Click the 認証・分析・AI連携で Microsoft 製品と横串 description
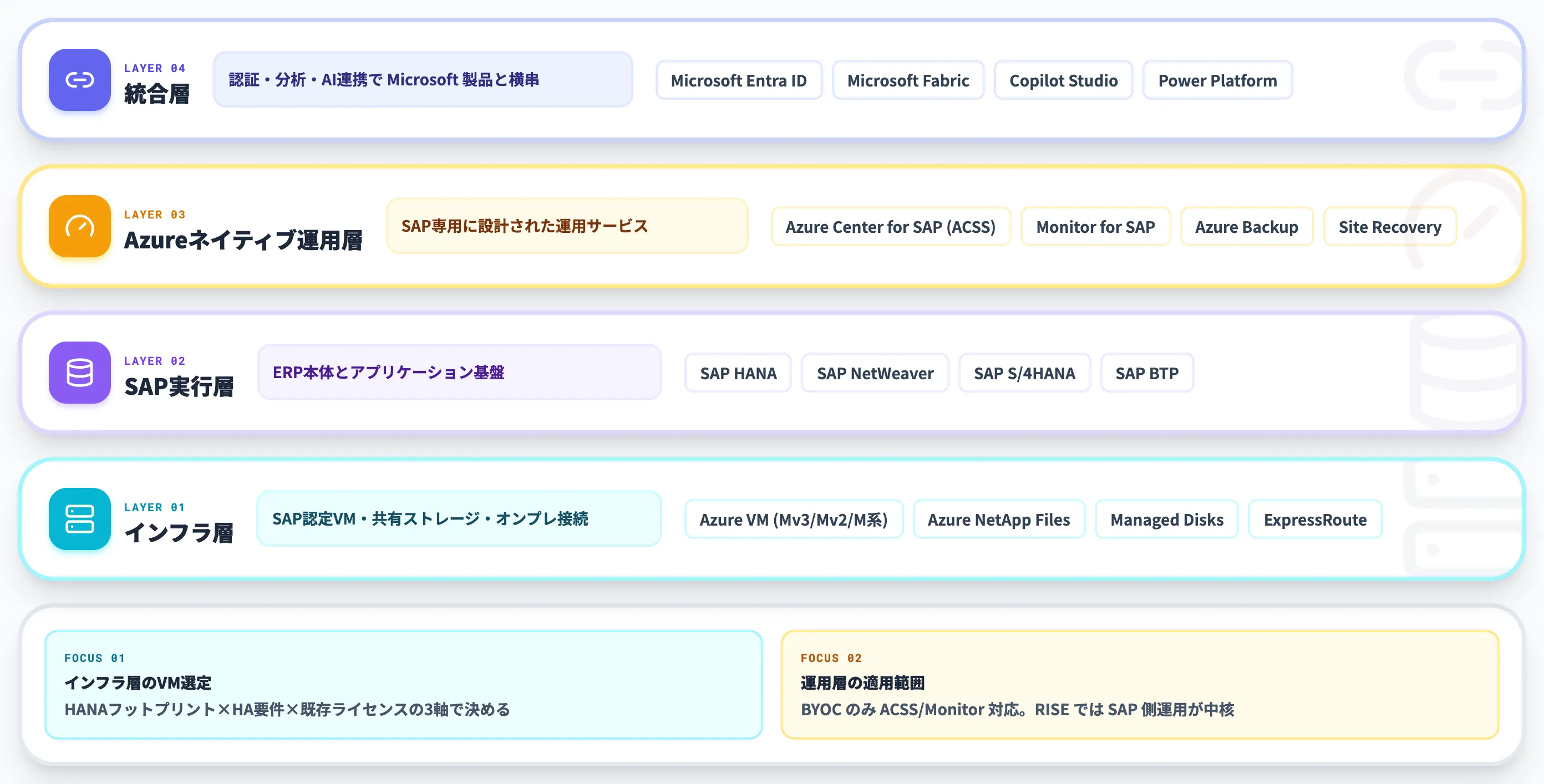1544x784 pixels. (x=423, y=79)
